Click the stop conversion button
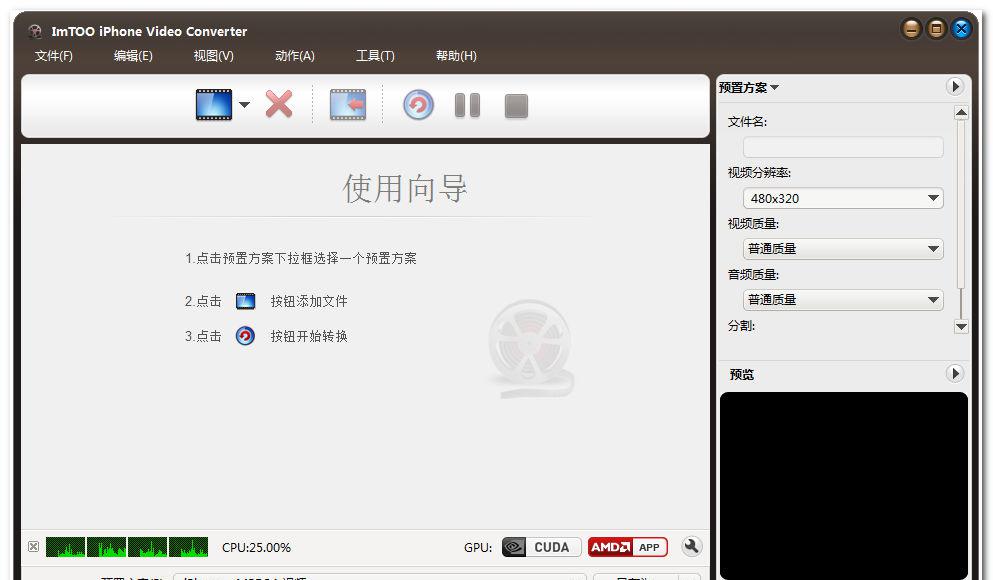Image resolution: width=993 pixels, height=580 pixels. tap(516, 106)
